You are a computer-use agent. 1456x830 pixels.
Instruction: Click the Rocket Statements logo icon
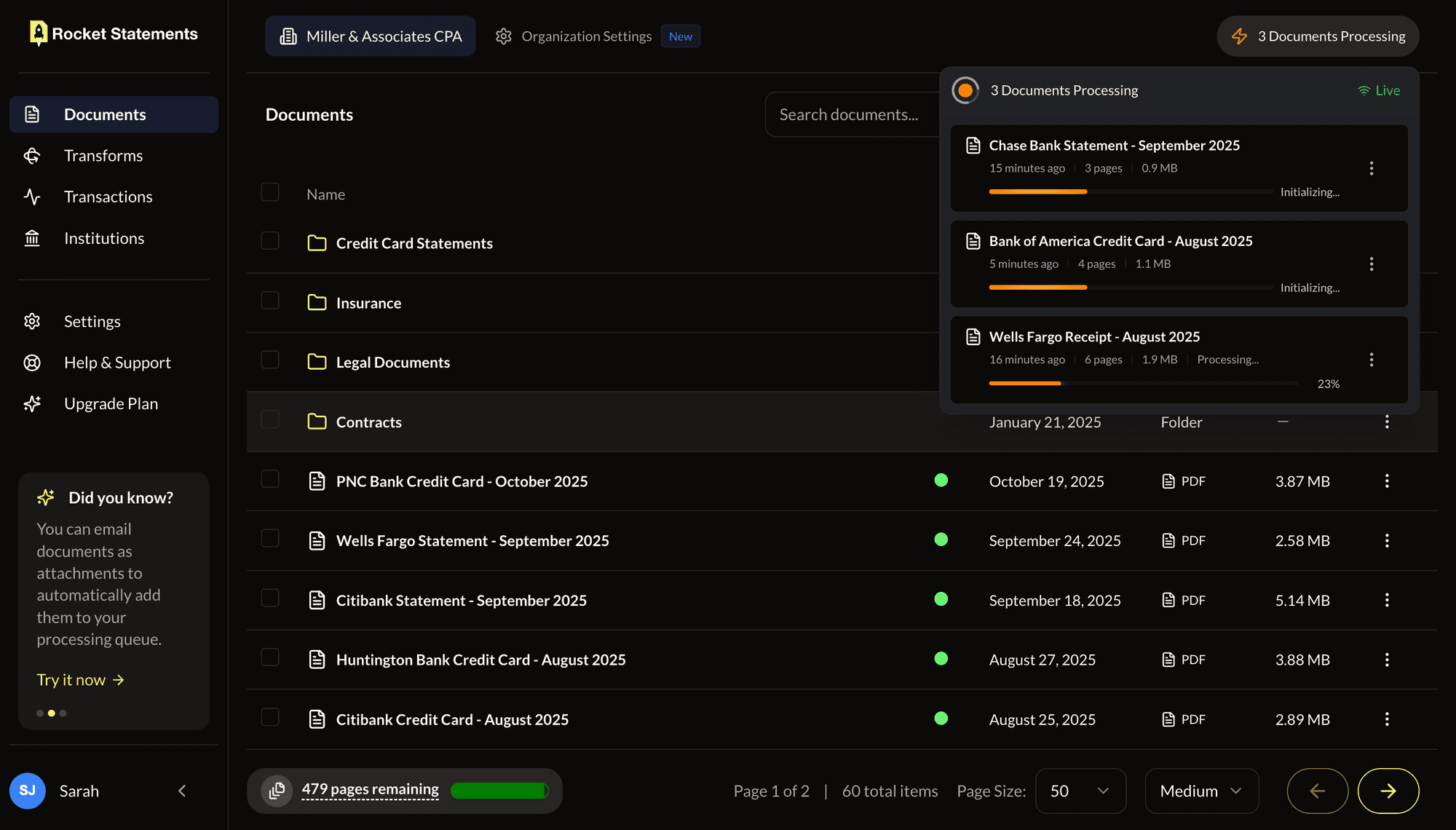pos(38,33)
